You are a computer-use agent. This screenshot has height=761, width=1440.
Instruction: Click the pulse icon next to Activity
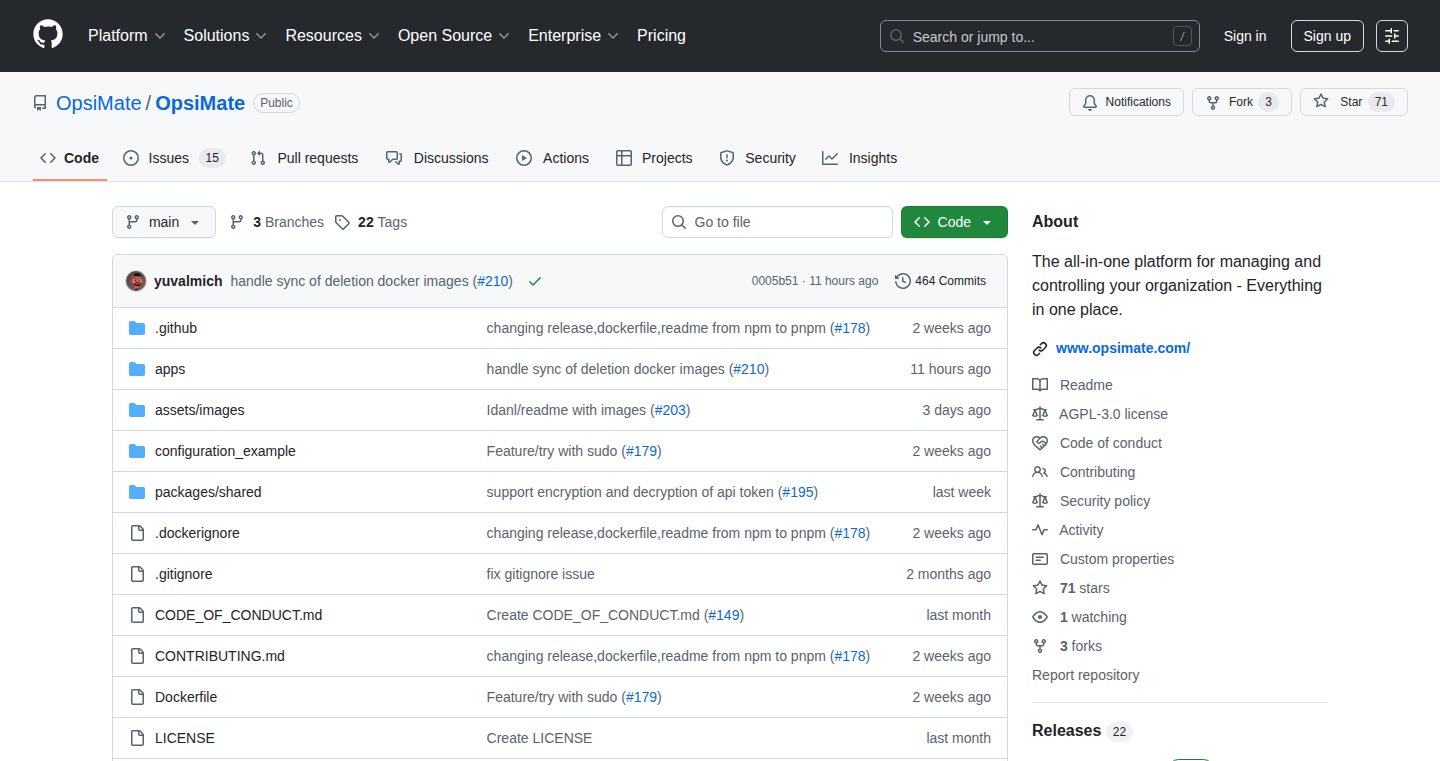click(1040, 530)
